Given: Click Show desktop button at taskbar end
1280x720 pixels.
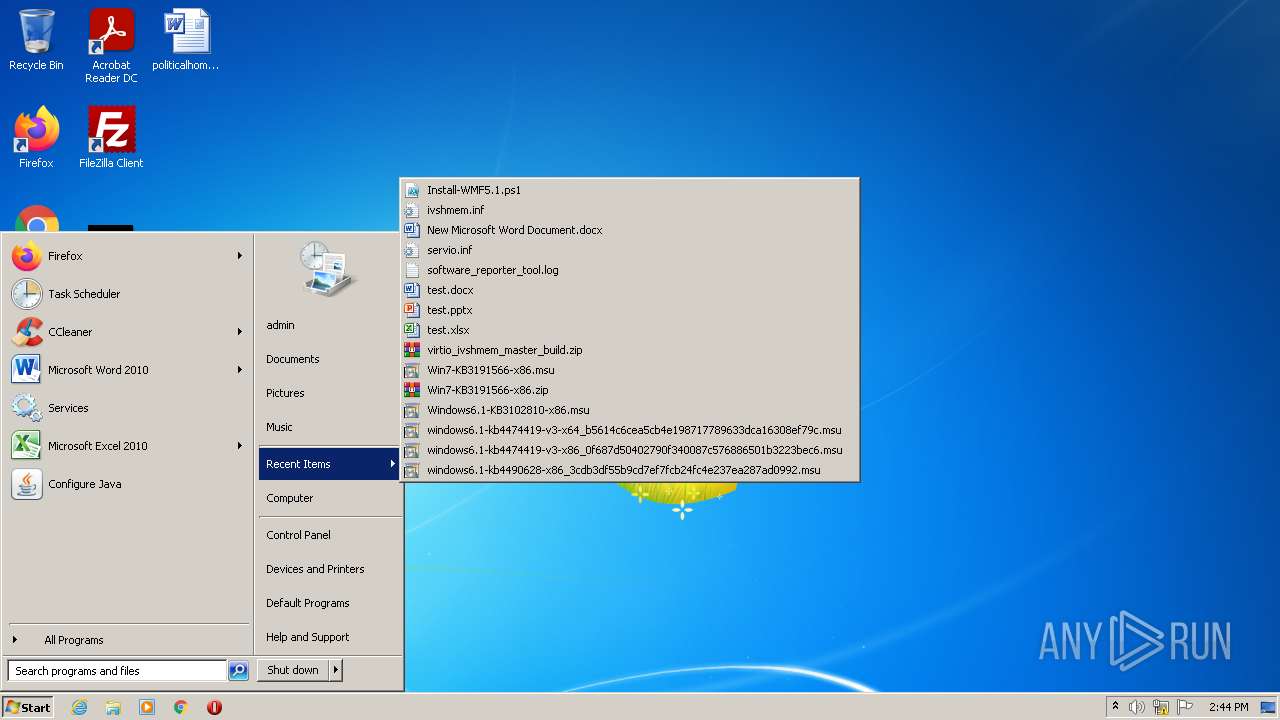Looking at the screenshot, I should click(x=1268, y=707).
